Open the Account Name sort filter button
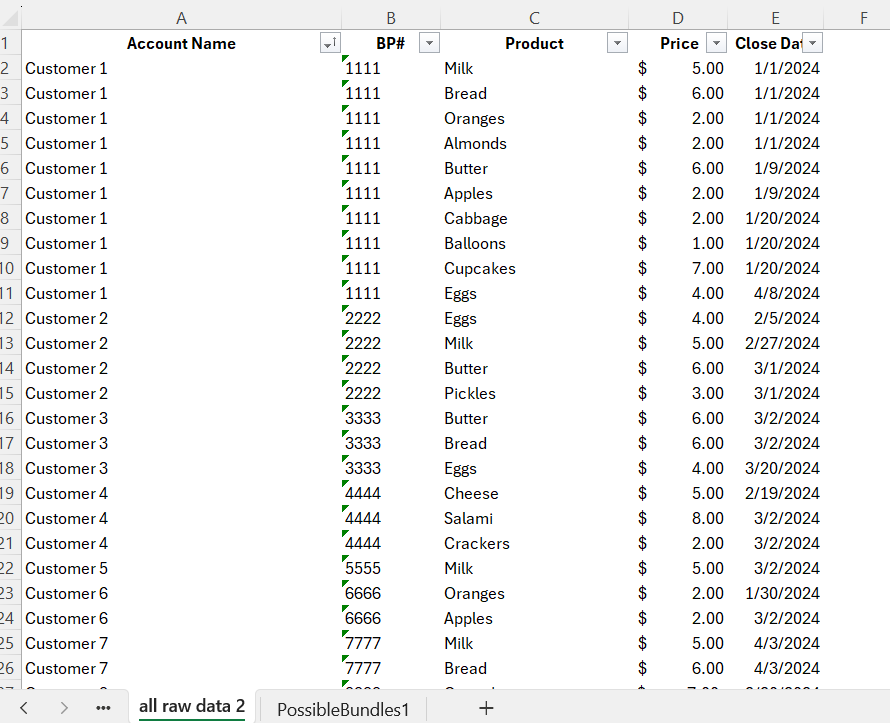The height and width of the screenshot is (723, 890). 330,43
